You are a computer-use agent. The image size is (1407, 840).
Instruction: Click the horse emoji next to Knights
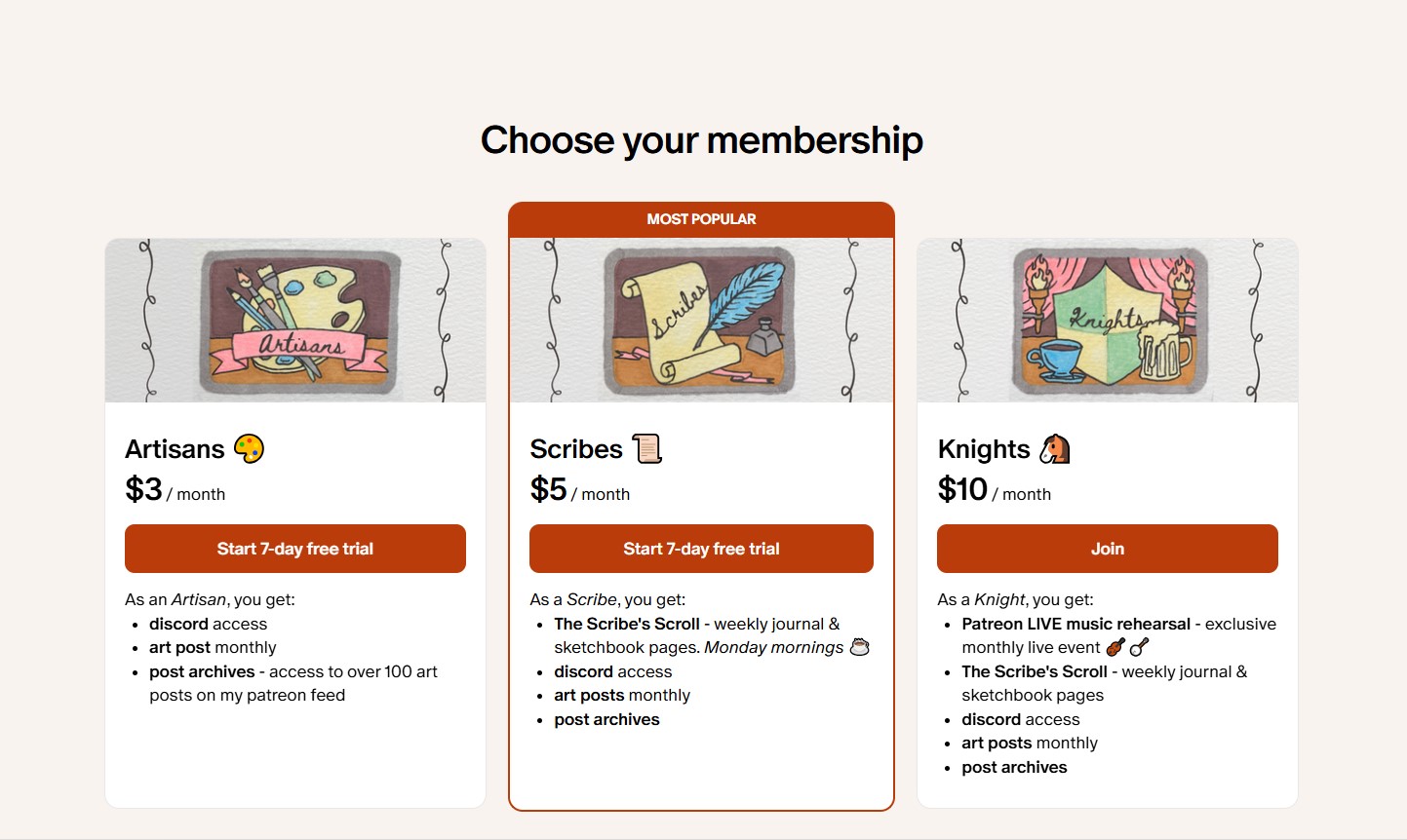(1055, 449)
